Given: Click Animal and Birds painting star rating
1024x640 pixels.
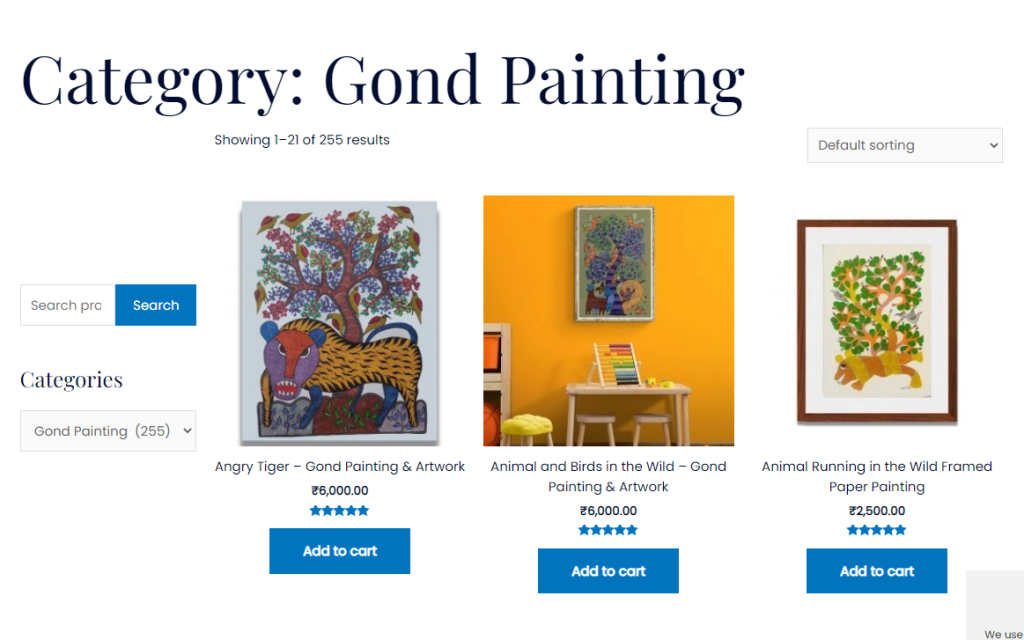Looking at the screenshot, I should (x=608, y=531).
